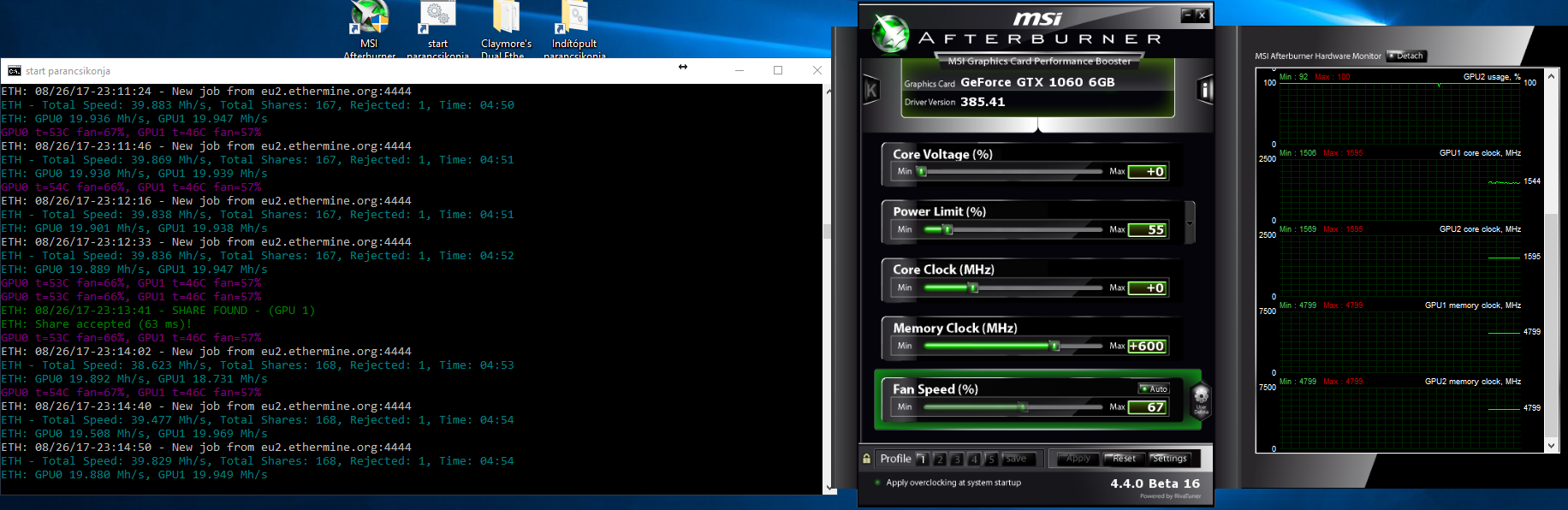Click the Total Speed 38.623 Mh/s line
This screenshot has width=1568, height=510.
coord(258,365)
